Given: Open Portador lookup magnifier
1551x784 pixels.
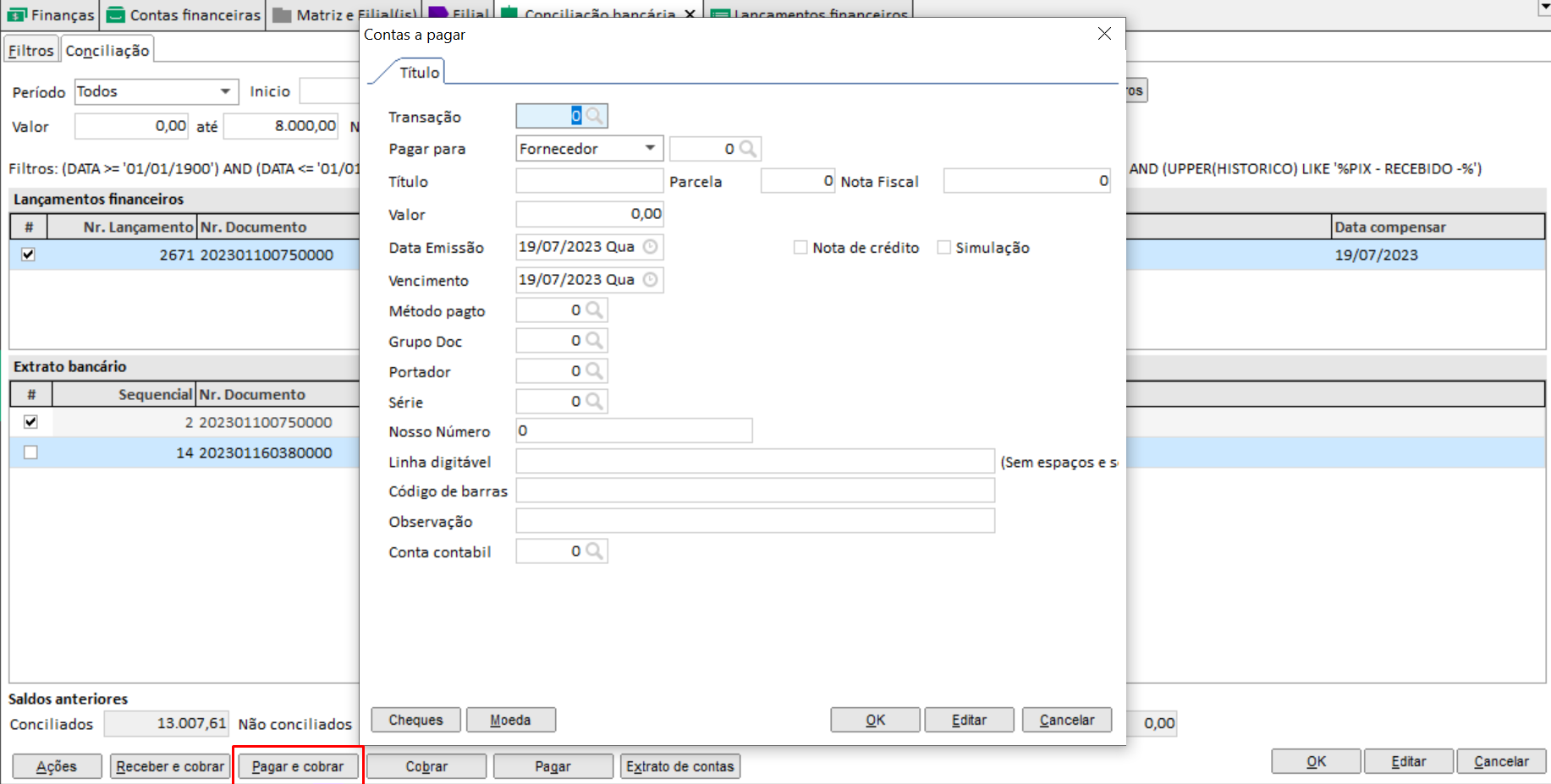Looking at the screenshot, I should 595,371.
